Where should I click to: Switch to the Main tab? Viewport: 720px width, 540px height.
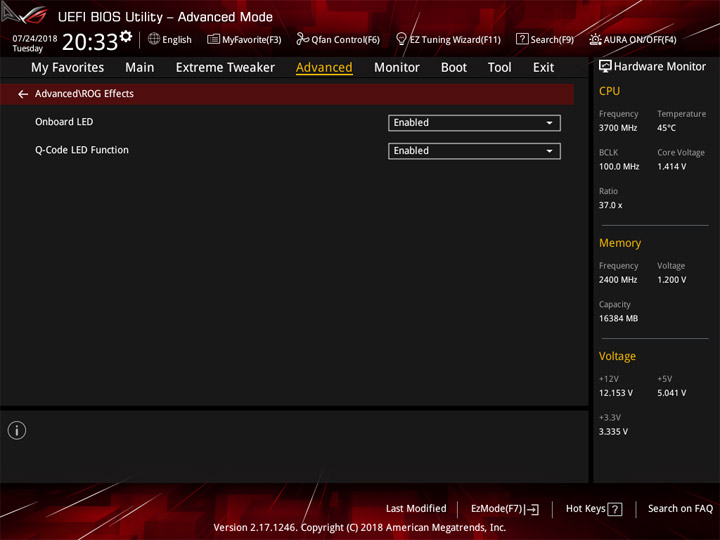[x=140, y=68]
